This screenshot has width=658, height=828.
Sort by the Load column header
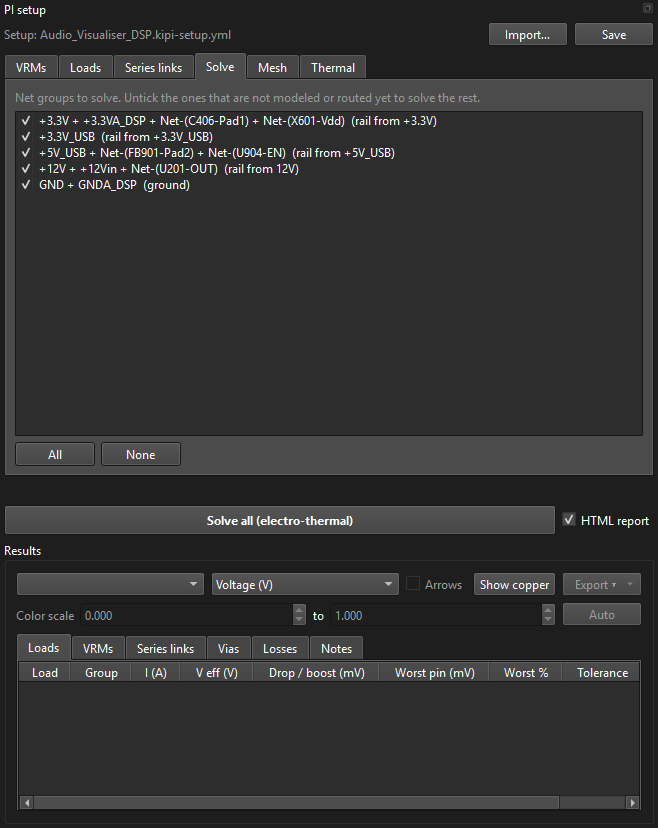coord(45,673)
